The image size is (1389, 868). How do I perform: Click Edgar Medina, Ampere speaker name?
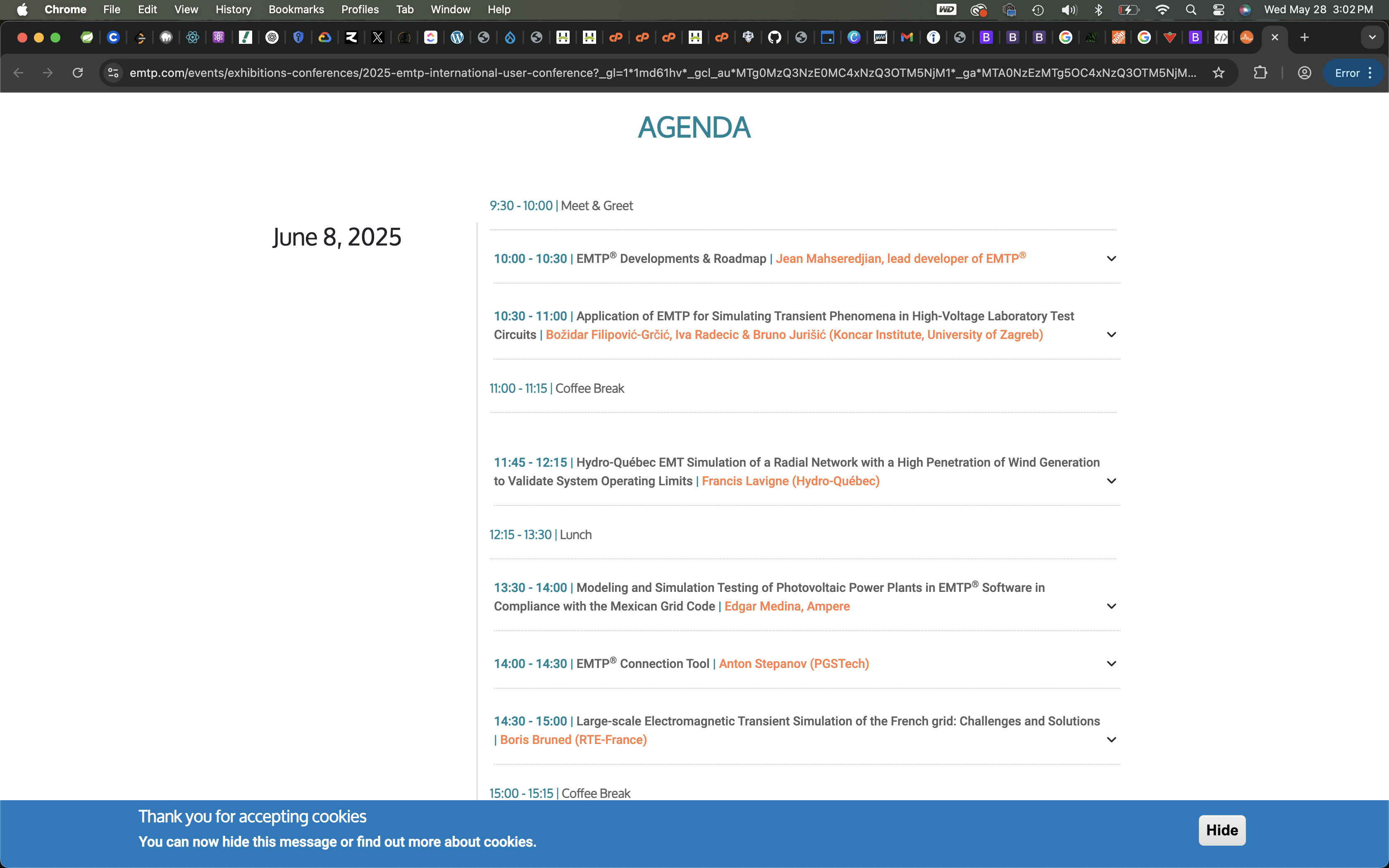click(x=787, y=606)
